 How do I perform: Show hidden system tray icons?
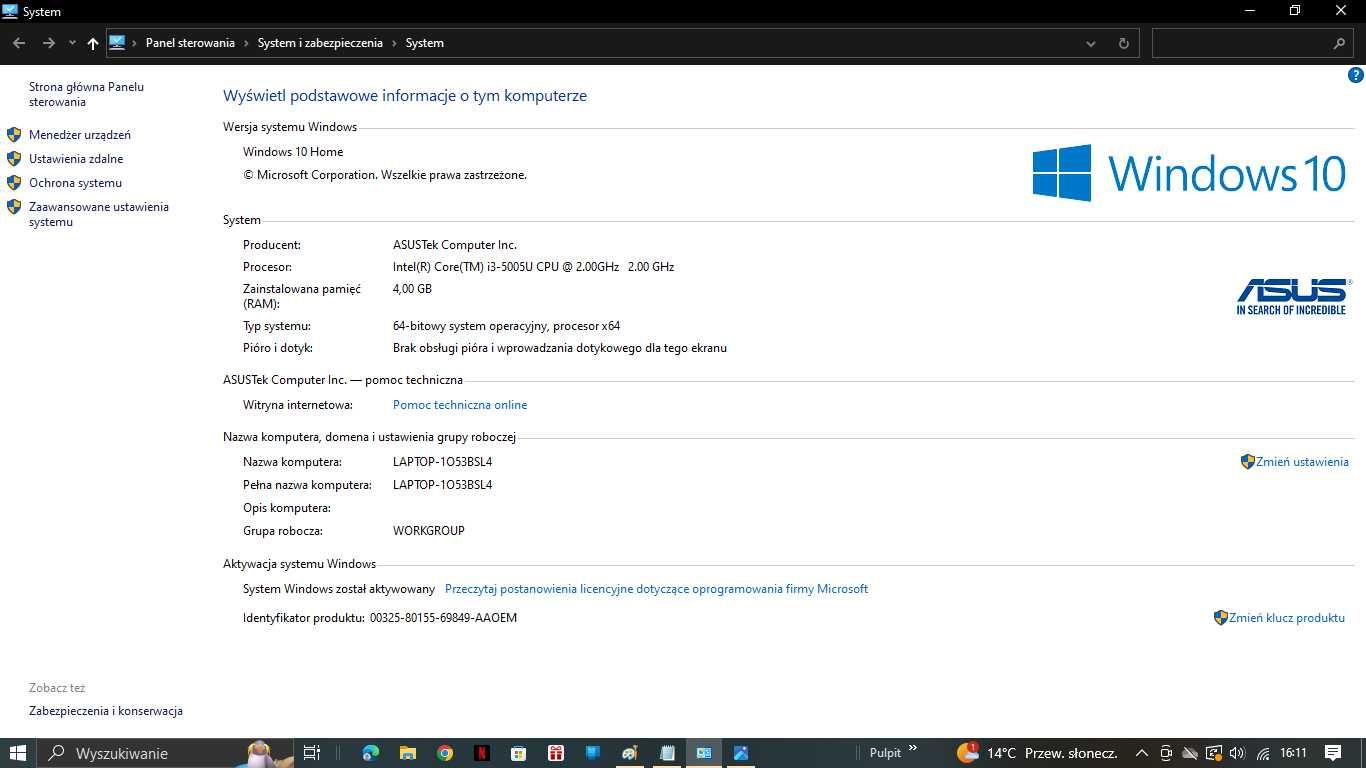tap(1141, 753)
